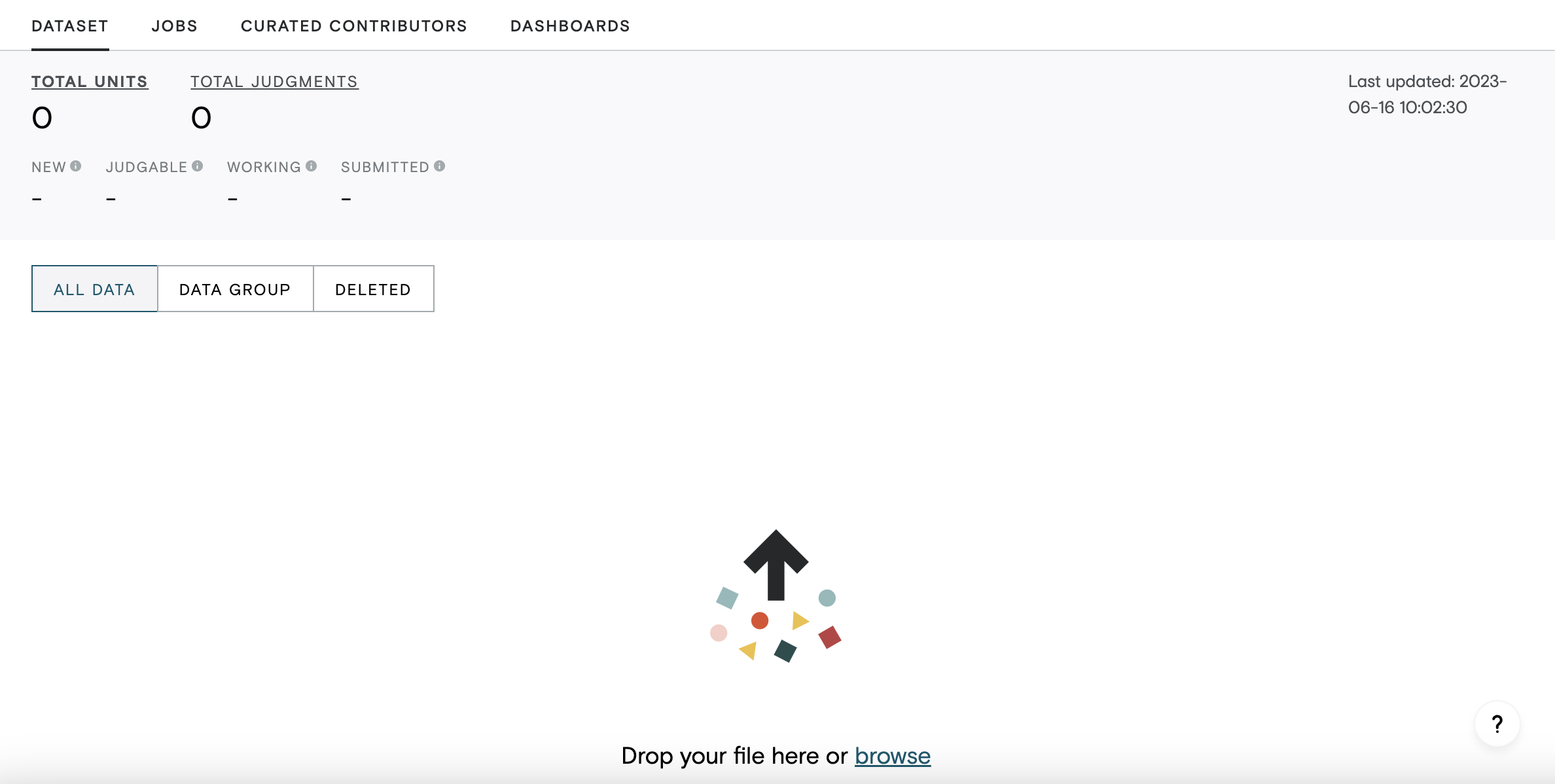Open the CURATED CONTRIBUTORS tab

(354, 26)
